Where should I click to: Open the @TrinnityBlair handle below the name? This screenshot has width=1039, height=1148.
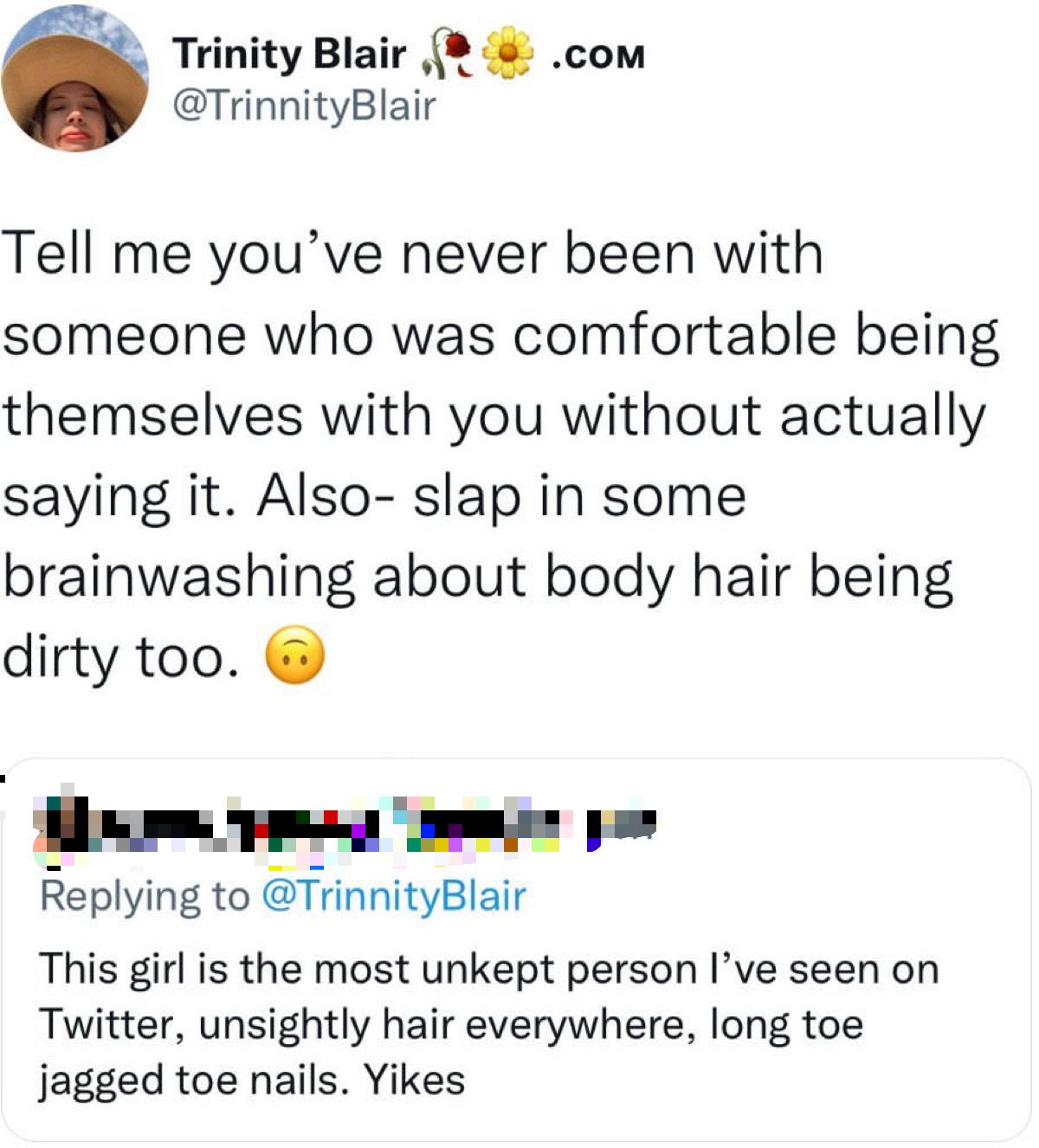point(304,106)
